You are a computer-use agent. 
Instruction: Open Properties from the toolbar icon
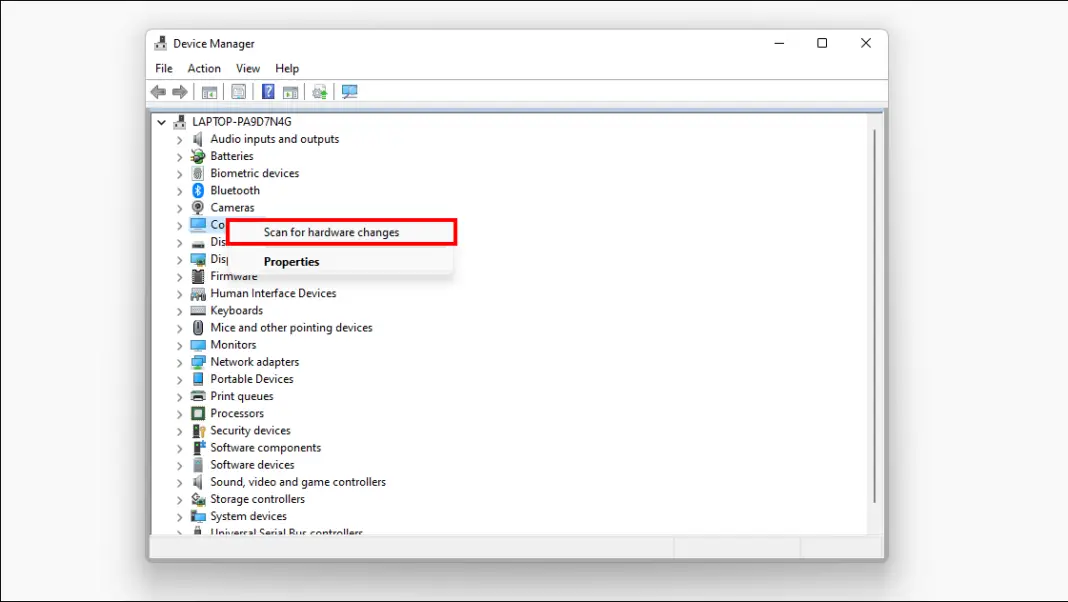tap(238, 91)
